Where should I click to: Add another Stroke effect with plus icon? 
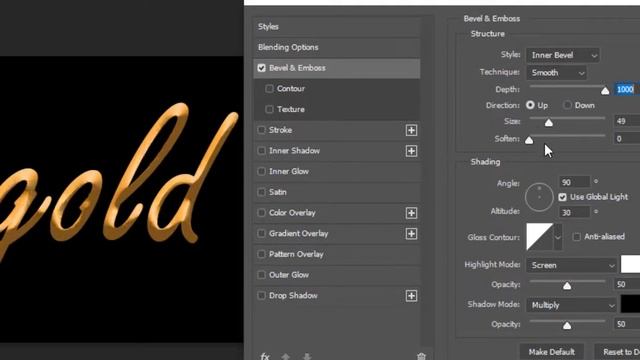pyautogui.click(x=411, y=130)
